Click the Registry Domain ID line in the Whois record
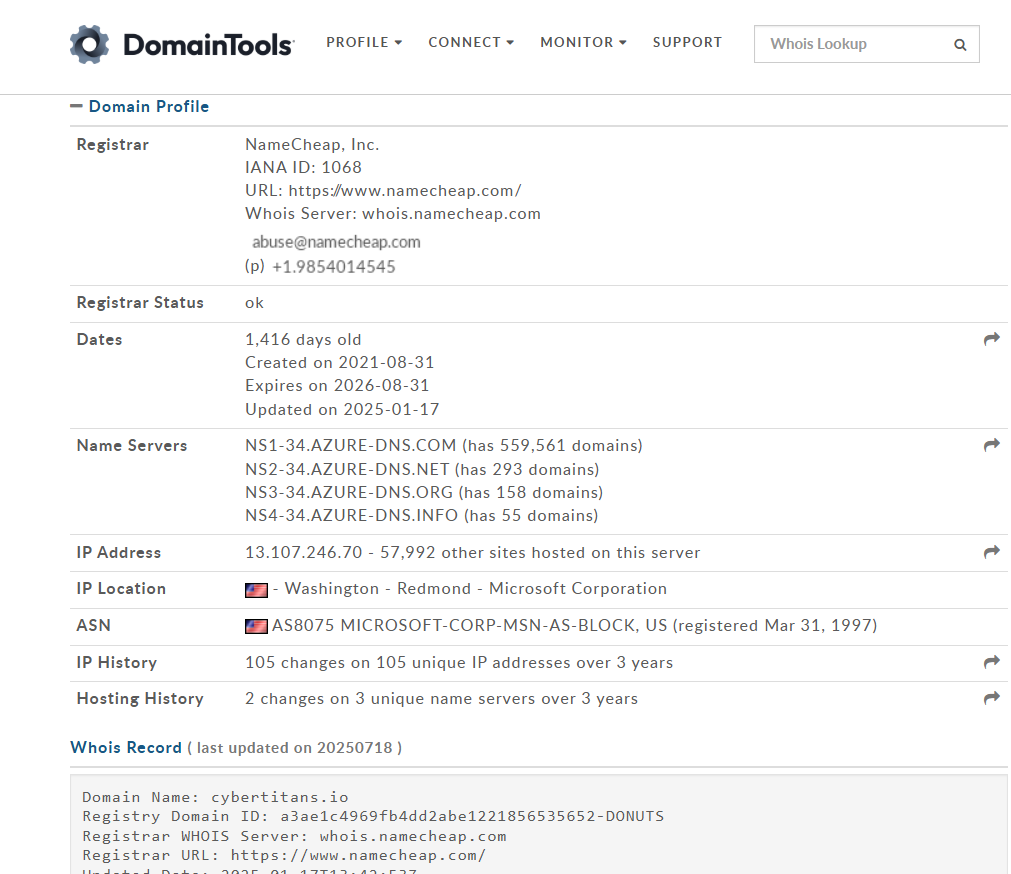The image size is (1011, 874). (373, 817)
